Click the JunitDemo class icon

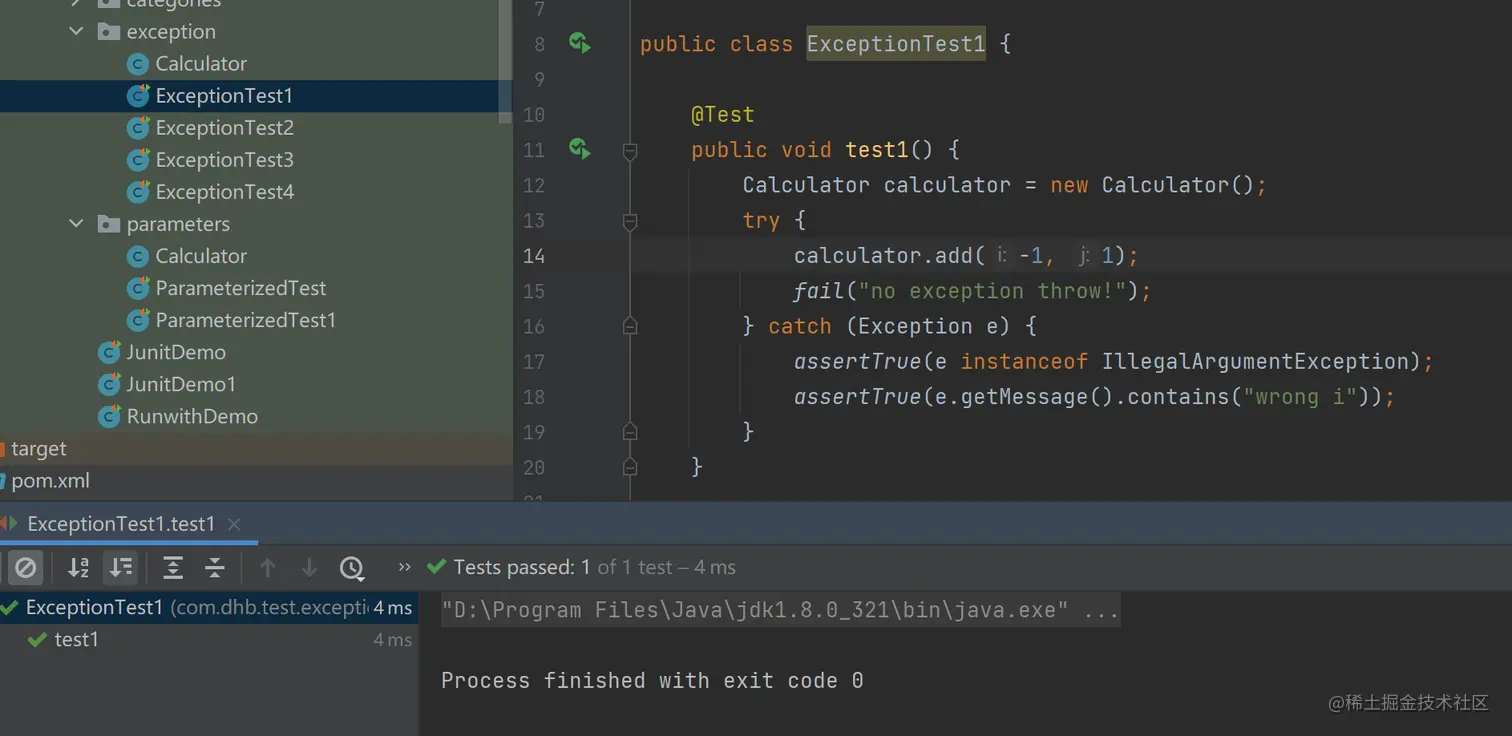pos(109,352)
